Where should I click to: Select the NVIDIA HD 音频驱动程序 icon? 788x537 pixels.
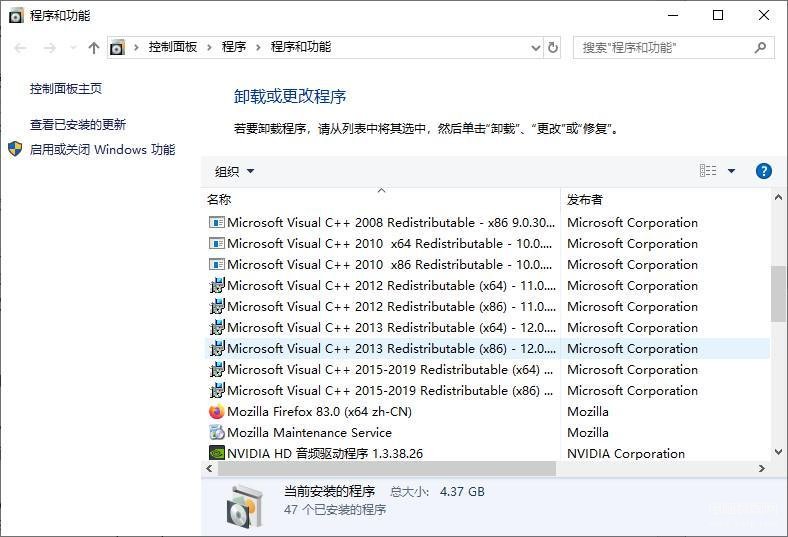(217, 453)
